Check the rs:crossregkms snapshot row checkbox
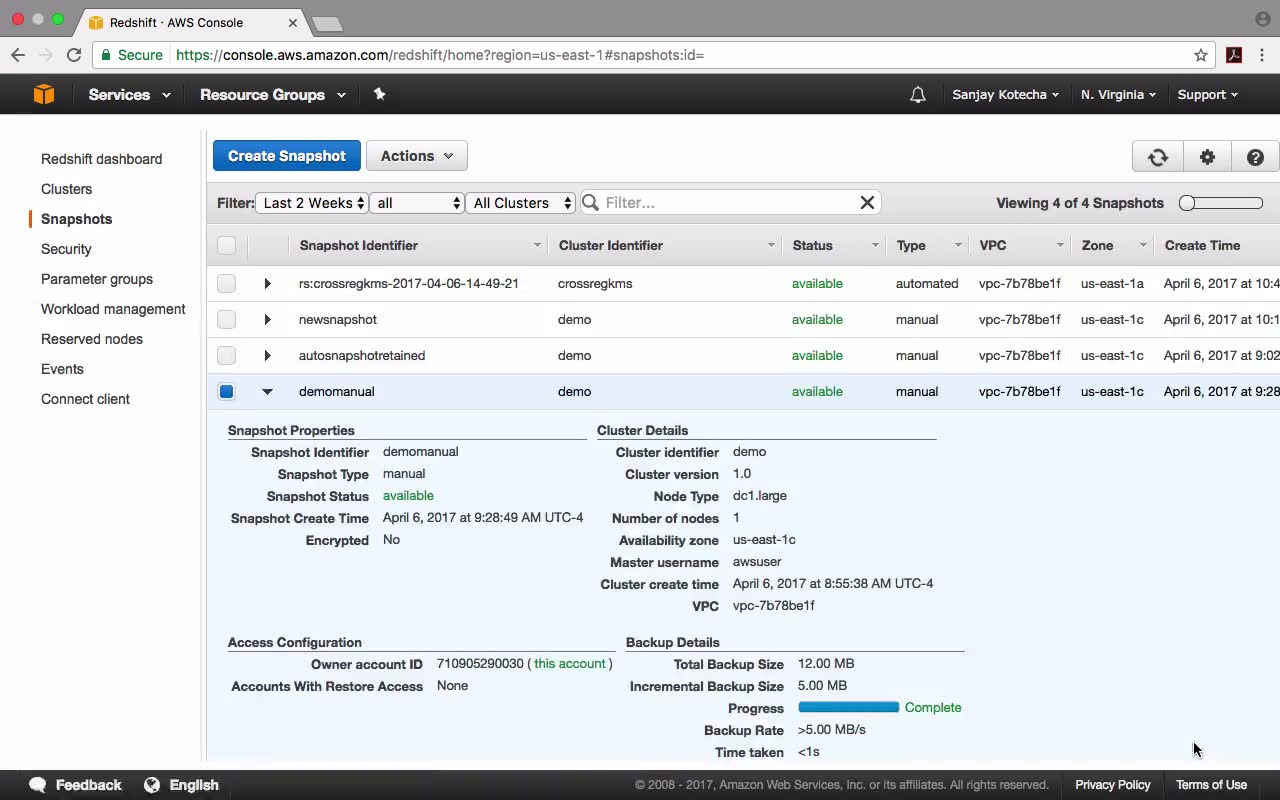Viewport: 1280px width, 800px height. (227, 284)
